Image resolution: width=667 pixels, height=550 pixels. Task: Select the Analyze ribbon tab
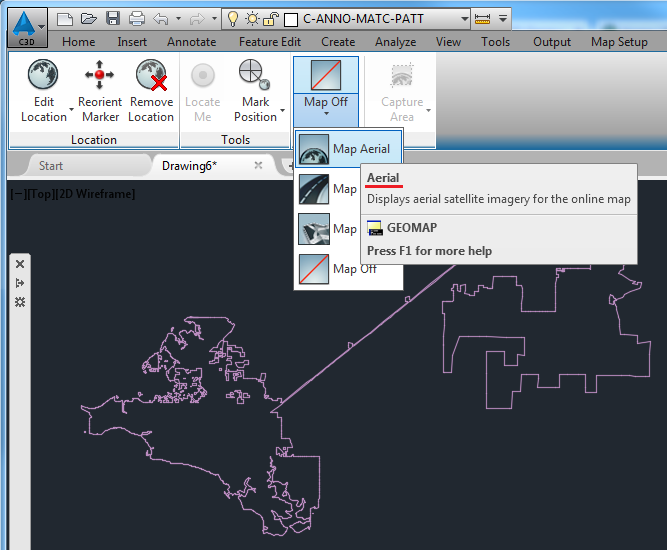(x=396, y=42)
